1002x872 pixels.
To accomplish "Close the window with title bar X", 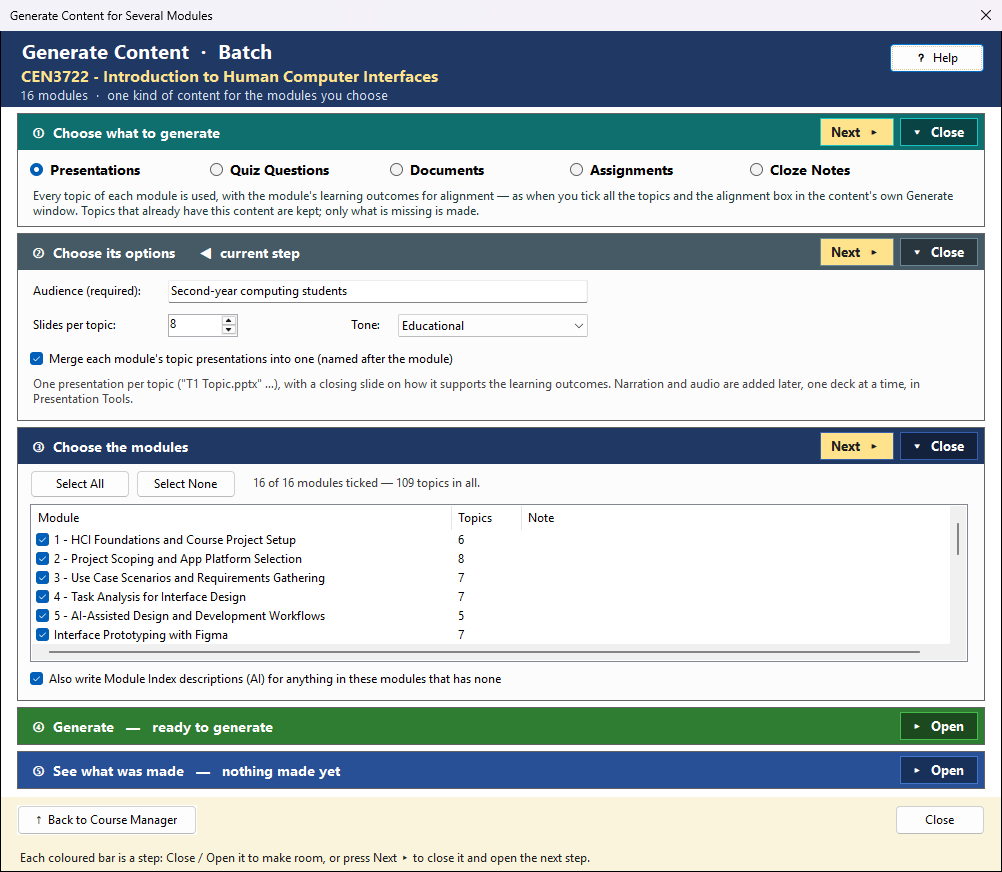I will coord(986,15).
